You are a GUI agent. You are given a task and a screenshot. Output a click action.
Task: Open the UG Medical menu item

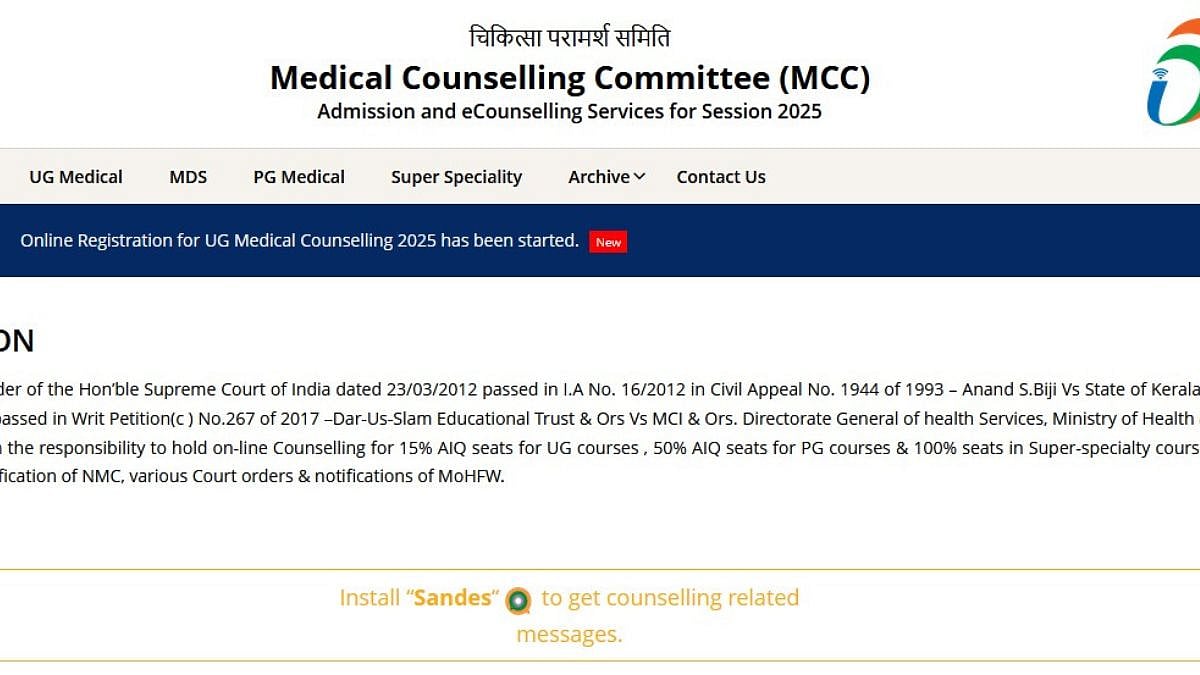click(76, 177)
